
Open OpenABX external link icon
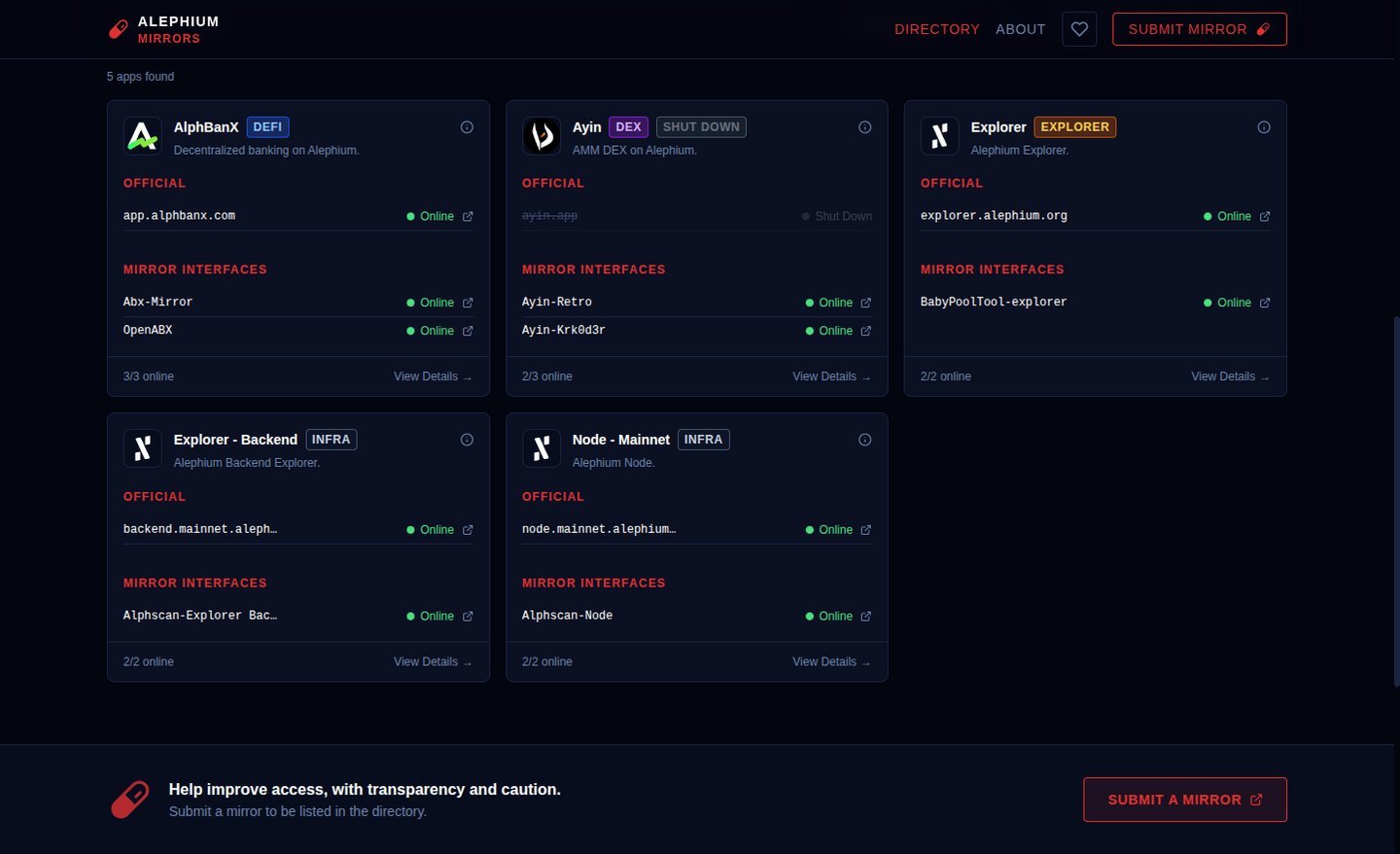(x=468, y=331)
